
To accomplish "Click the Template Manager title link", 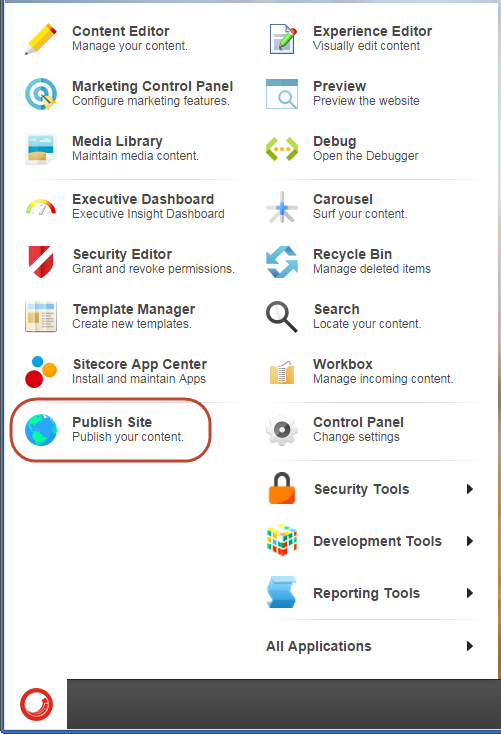I will 134,309.
